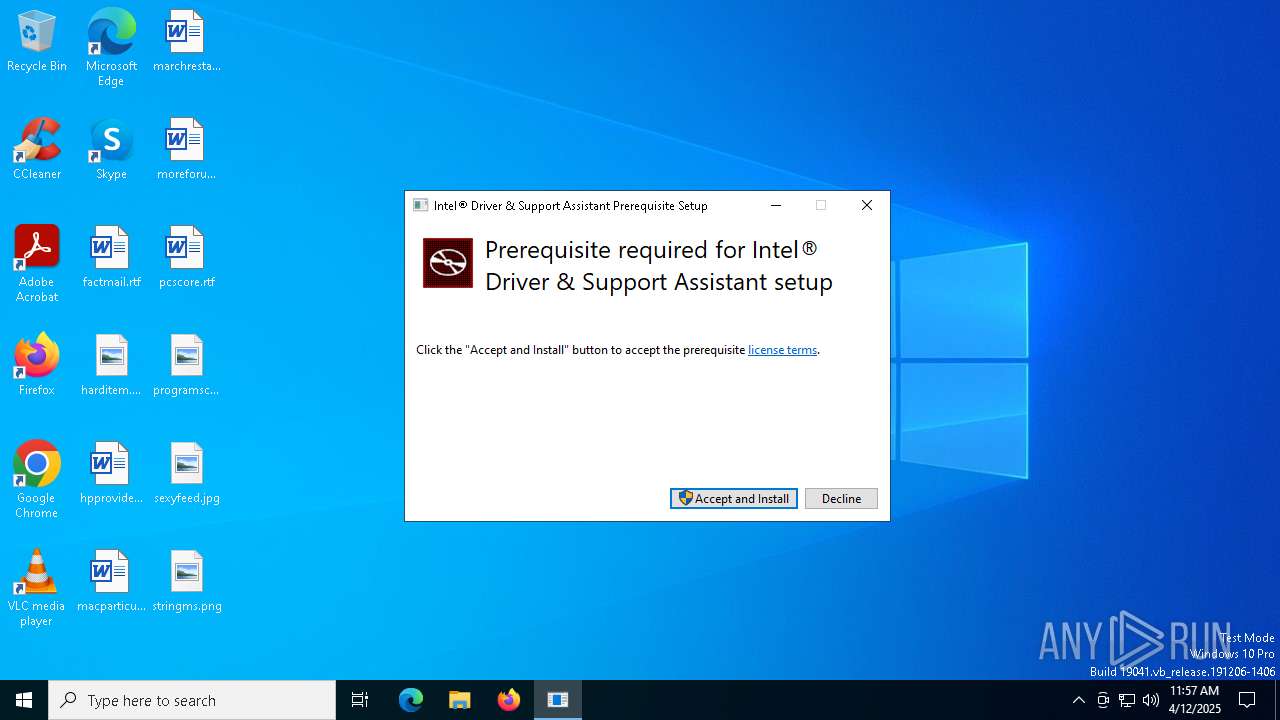Click the Intel setup disc logo icon
1280x720 pixels.
click(x=448, y=263)
